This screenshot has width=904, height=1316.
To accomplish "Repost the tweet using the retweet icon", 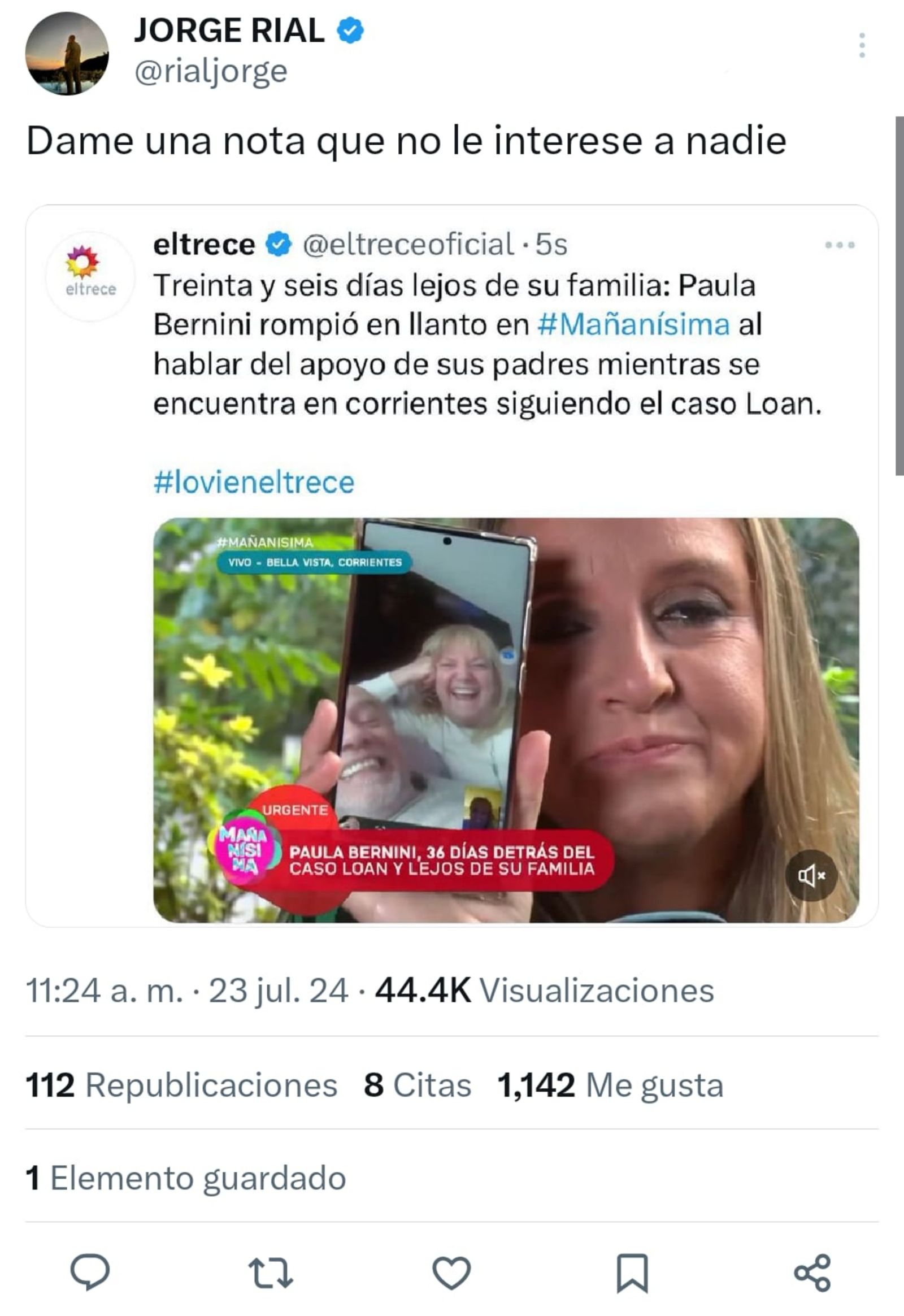I will click(271, 1272).
